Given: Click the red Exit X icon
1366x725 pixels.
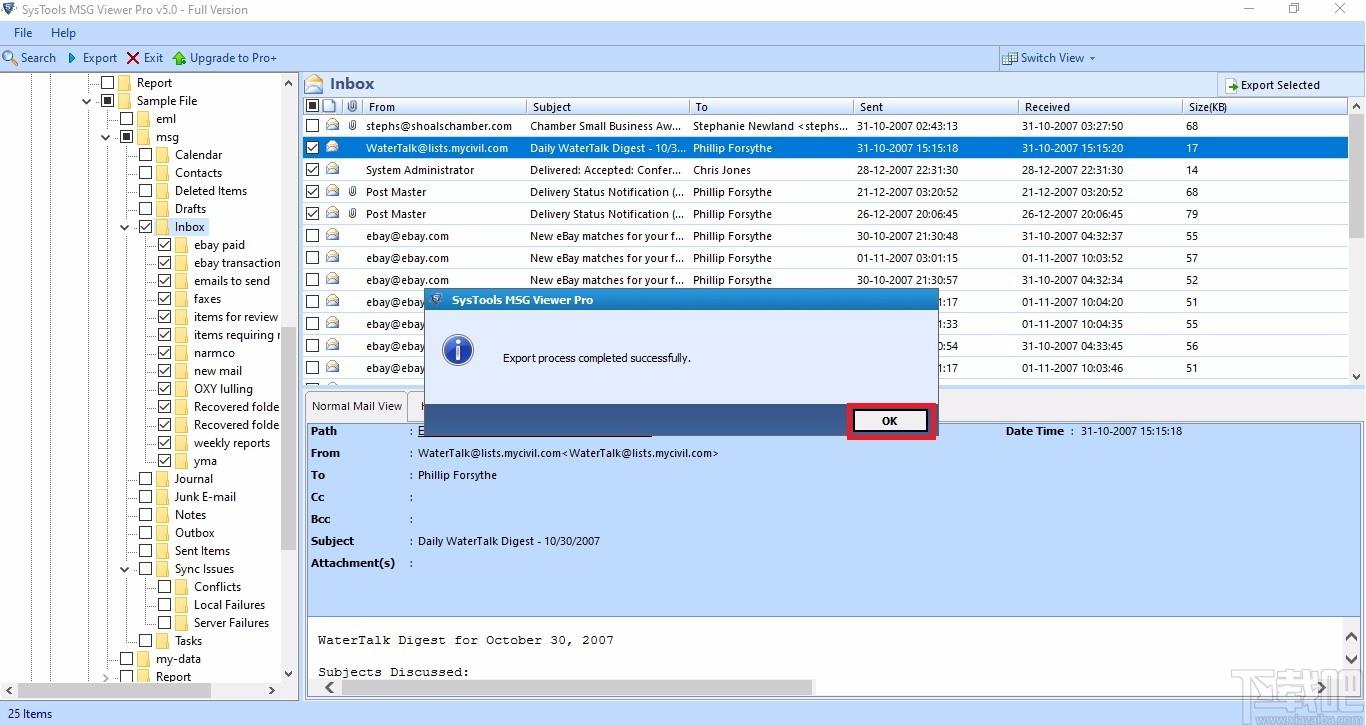Looking at the screenshot, I should click(x=132, y=58).
